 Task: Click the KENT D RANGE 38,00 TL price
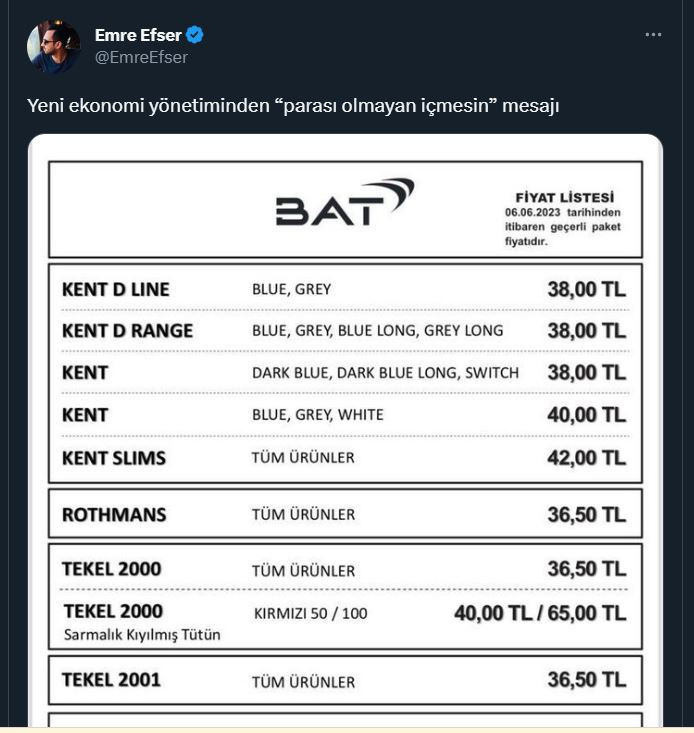coord(587,331)
